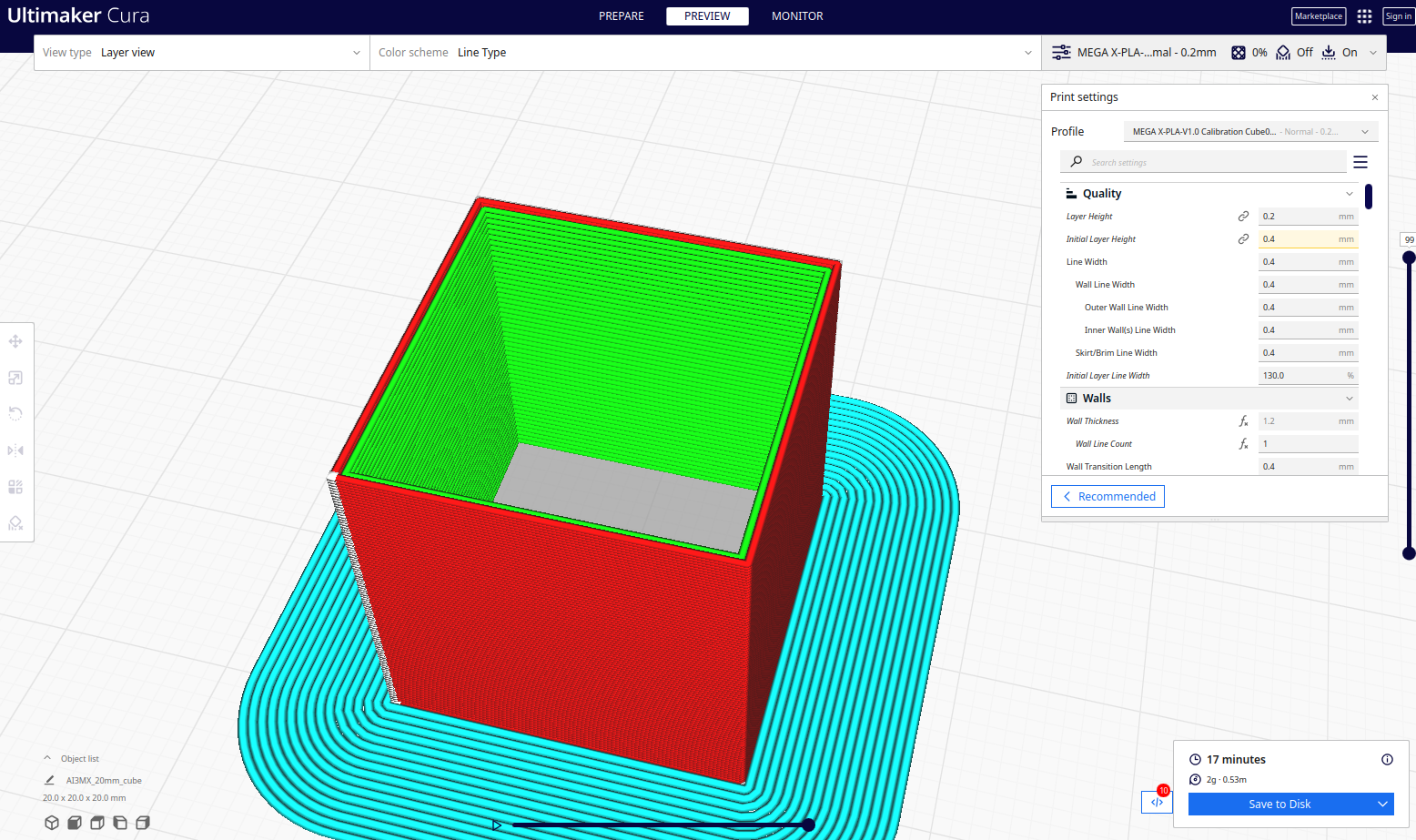The width and height of the screenshot is (1416, 840).
Task: Toggle link icon beside Initial Layer Height
Action: pyautogui.click(x=1243, y=239)
